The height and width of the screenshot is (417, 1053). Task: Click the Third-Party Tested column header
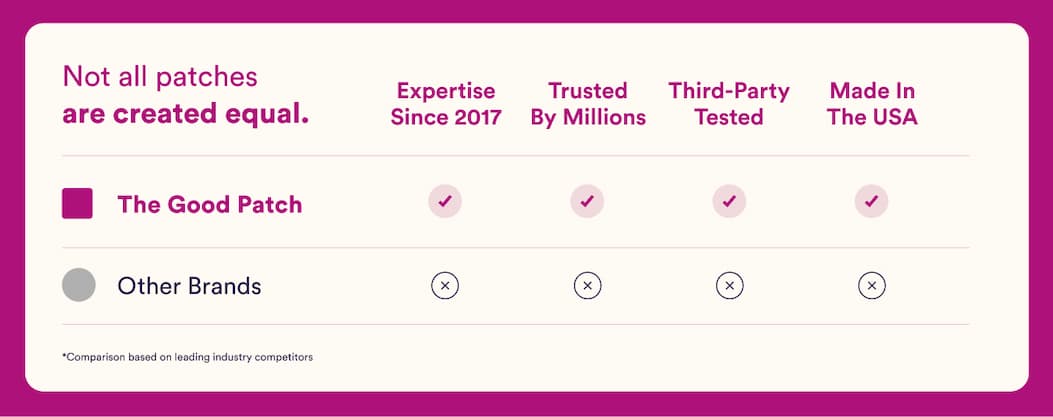729,103
